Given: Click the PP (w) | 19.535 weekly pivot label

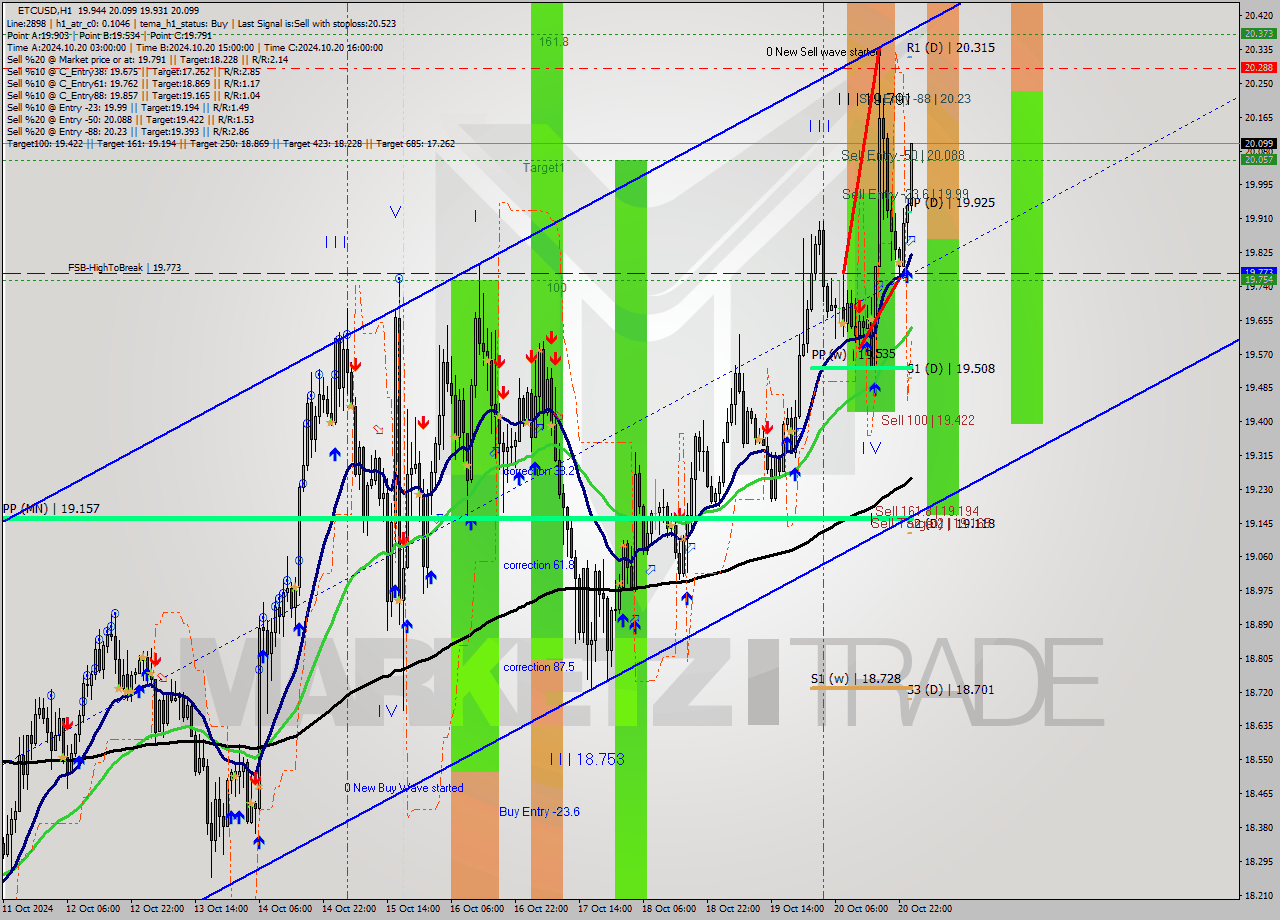Looking at the screenshot, I should [x=854, y=354].
